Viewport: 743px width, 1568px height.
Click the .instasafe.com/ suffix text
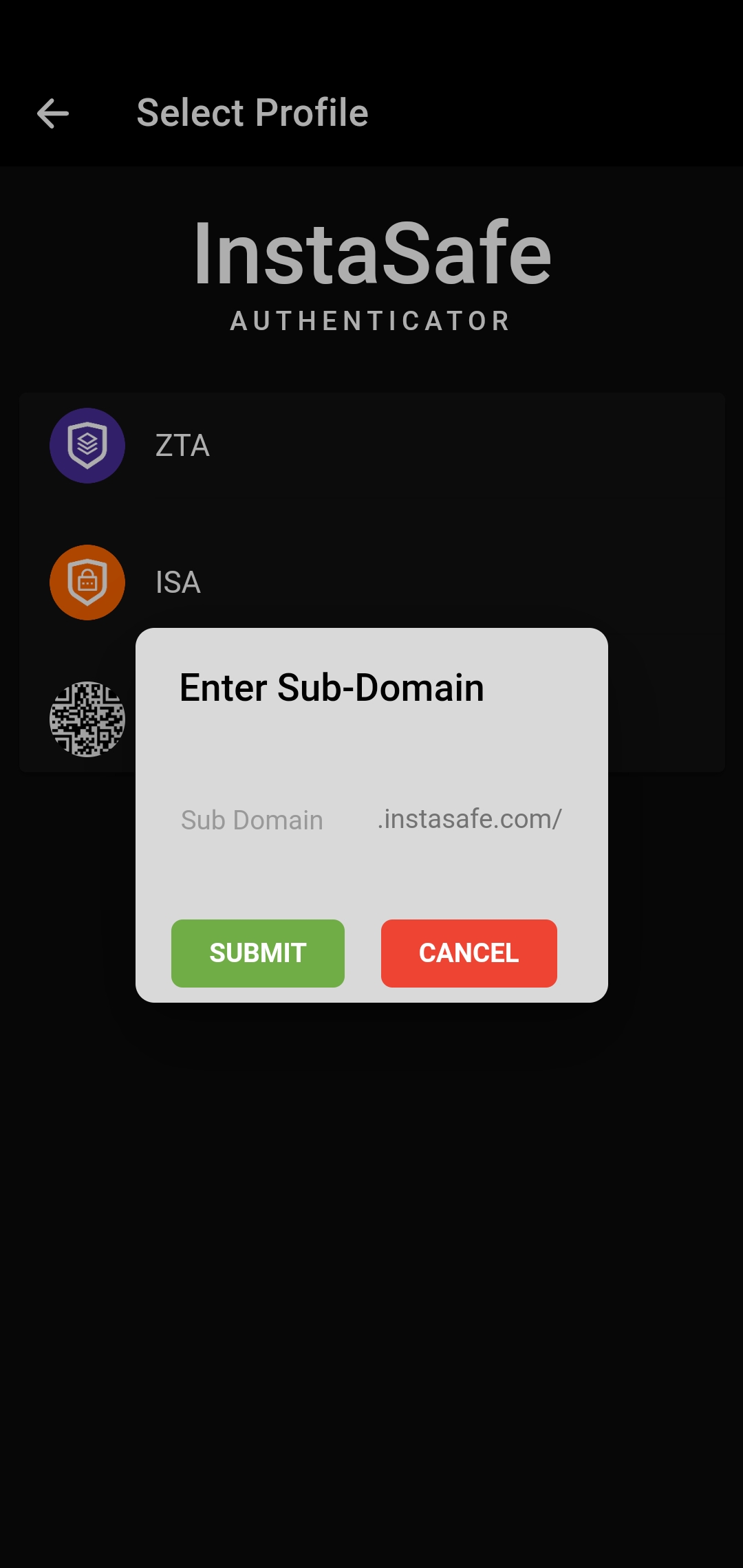point(470,819)
